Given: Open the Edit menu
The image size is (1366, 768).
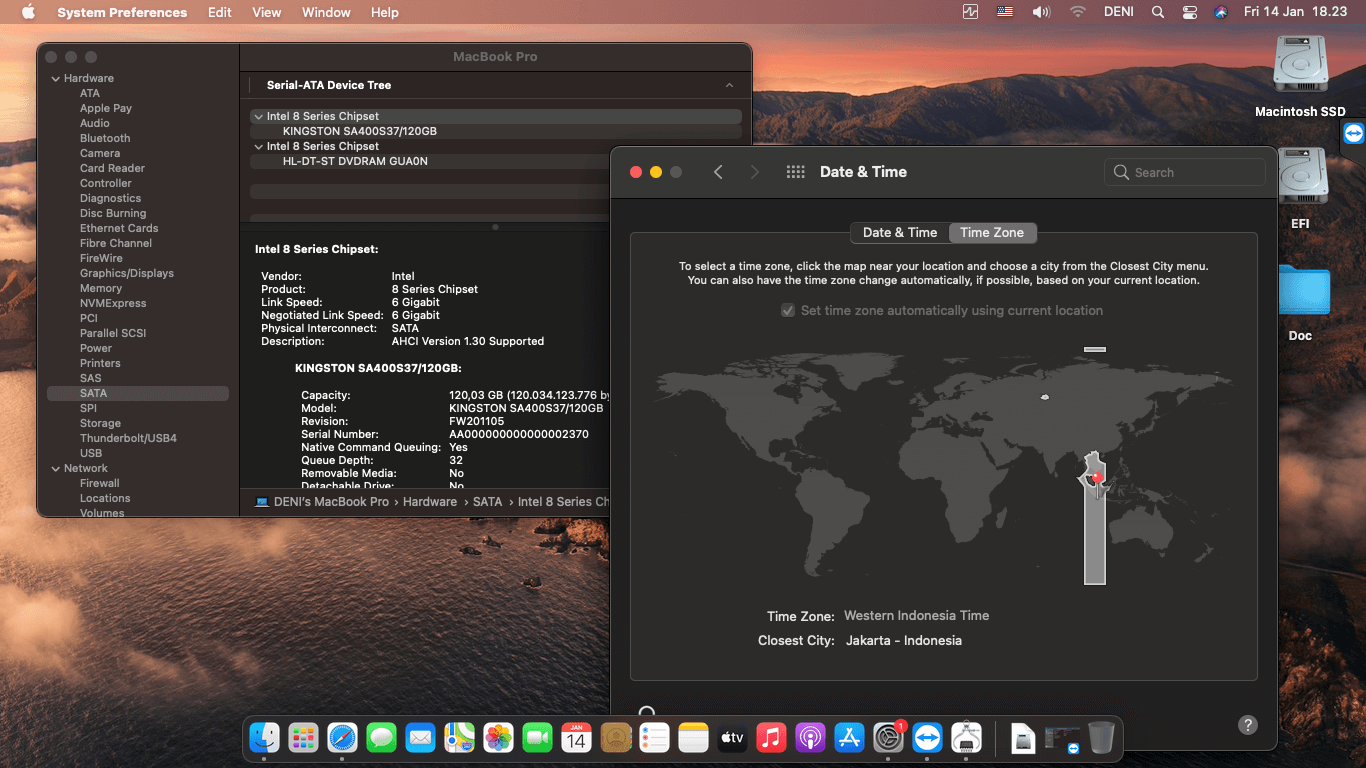Looking at the screenshot, I should point(220,12).
